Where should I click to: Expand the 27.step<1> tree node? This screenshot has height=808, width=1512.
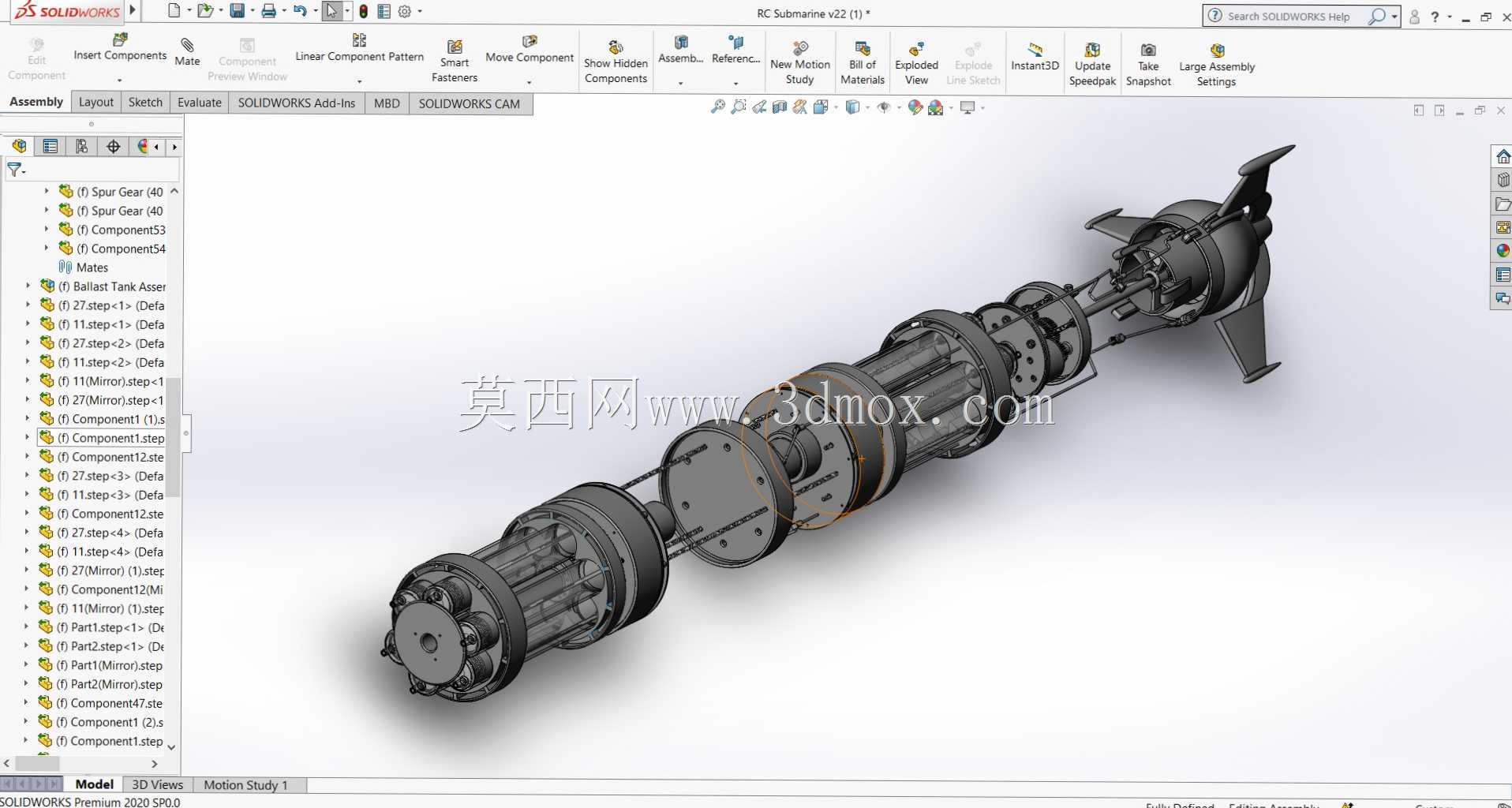click(x=28, y=305)
